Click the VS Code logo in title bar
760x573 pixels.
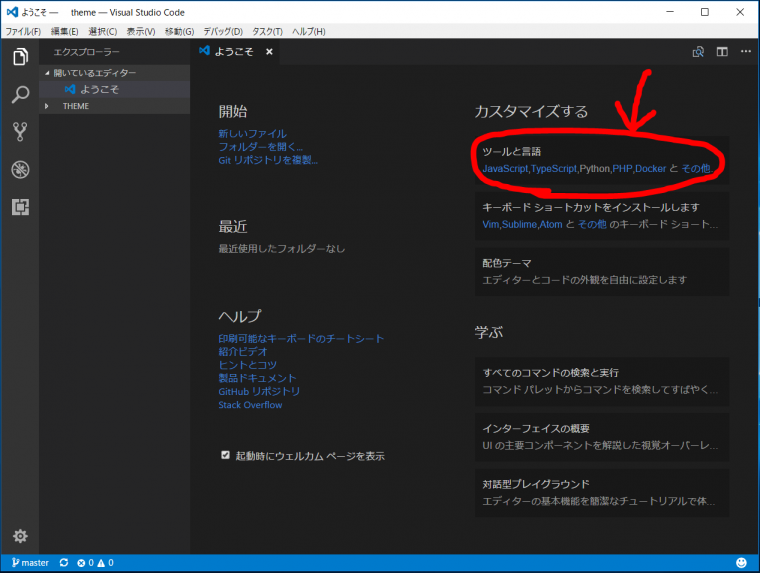[x=13, y=12]
